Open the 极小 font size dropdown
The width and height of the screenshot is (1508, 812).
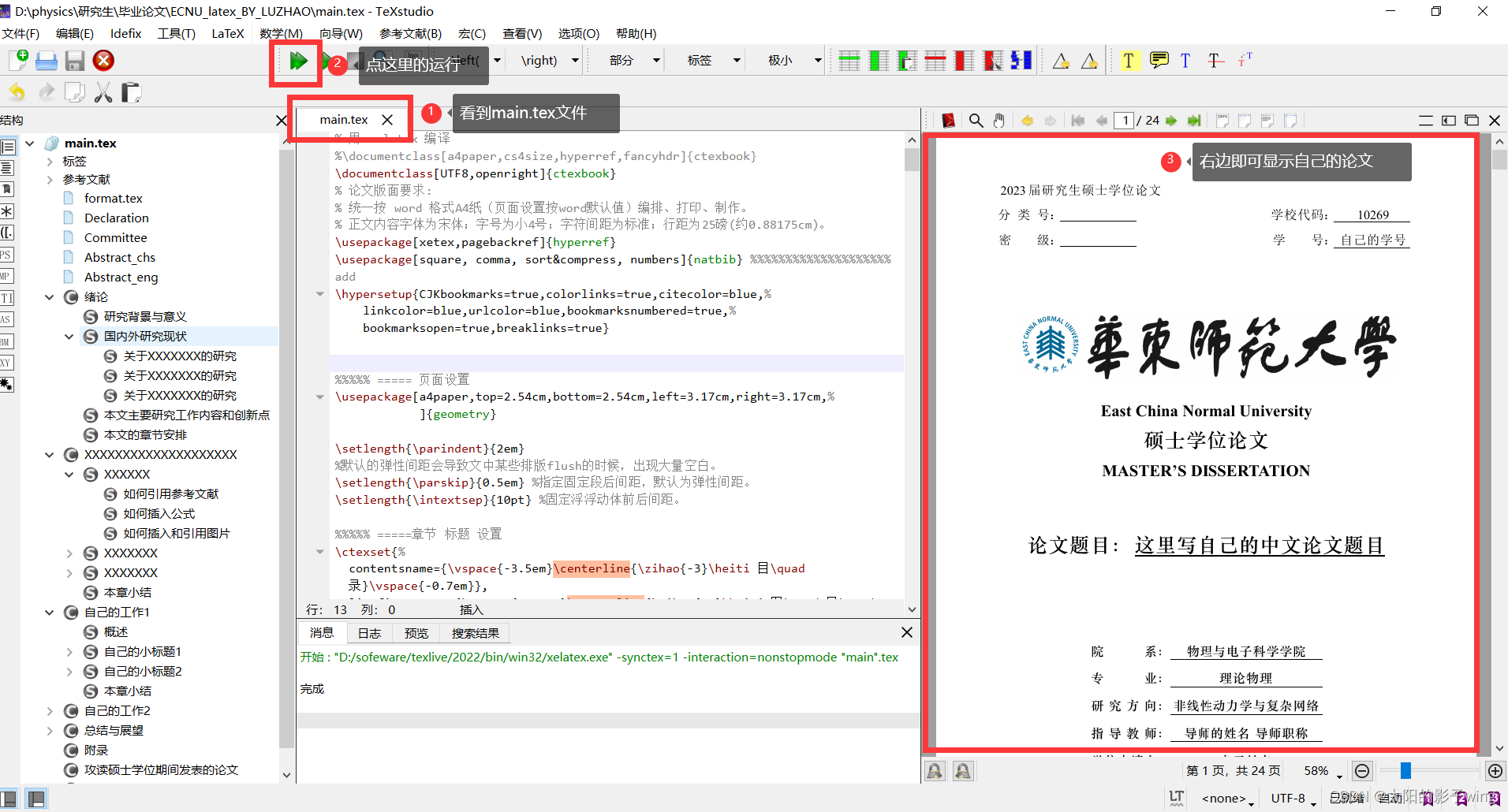[818, 61]
